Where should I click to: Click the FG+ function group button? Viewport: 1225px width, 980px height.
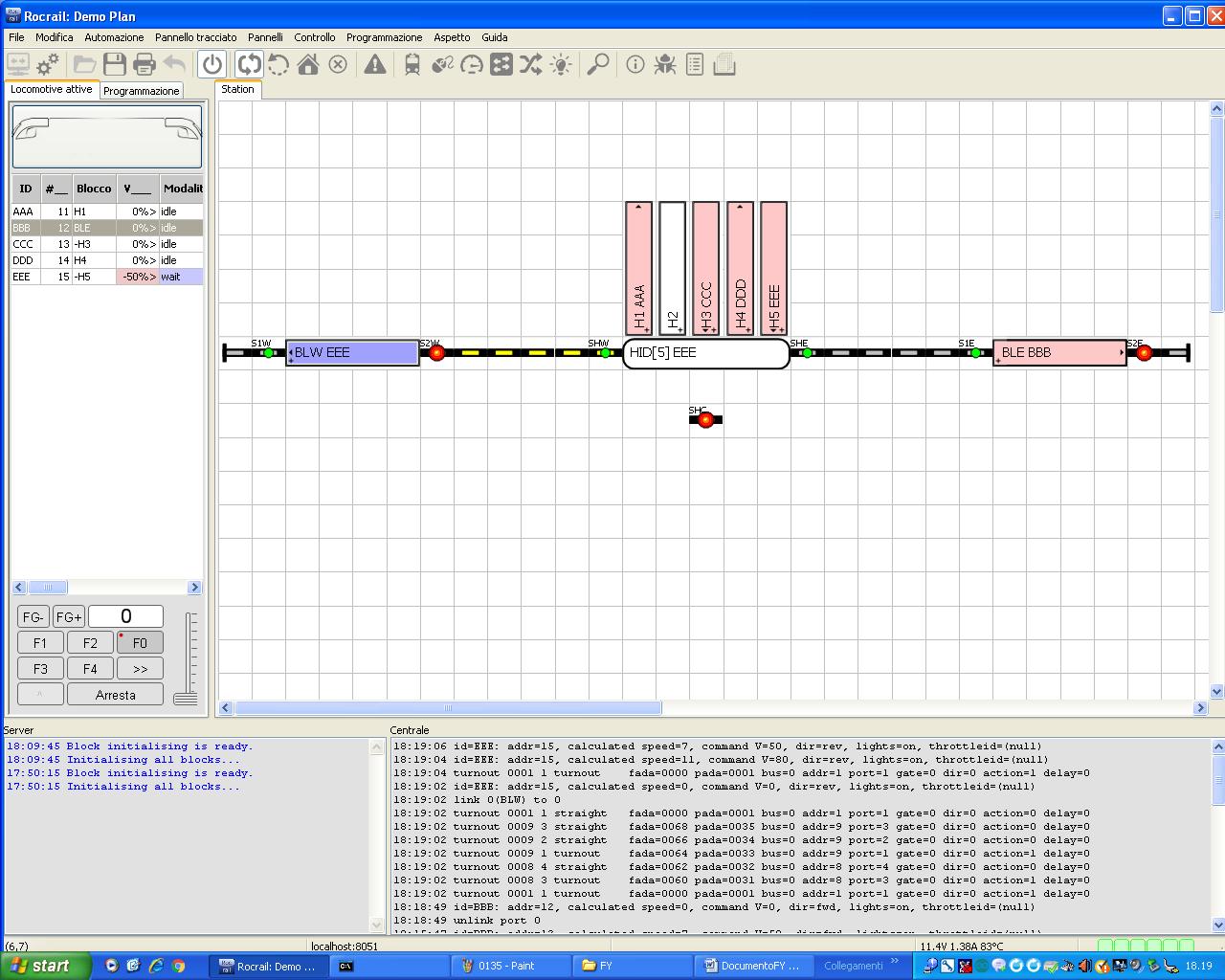click(69, 616)
